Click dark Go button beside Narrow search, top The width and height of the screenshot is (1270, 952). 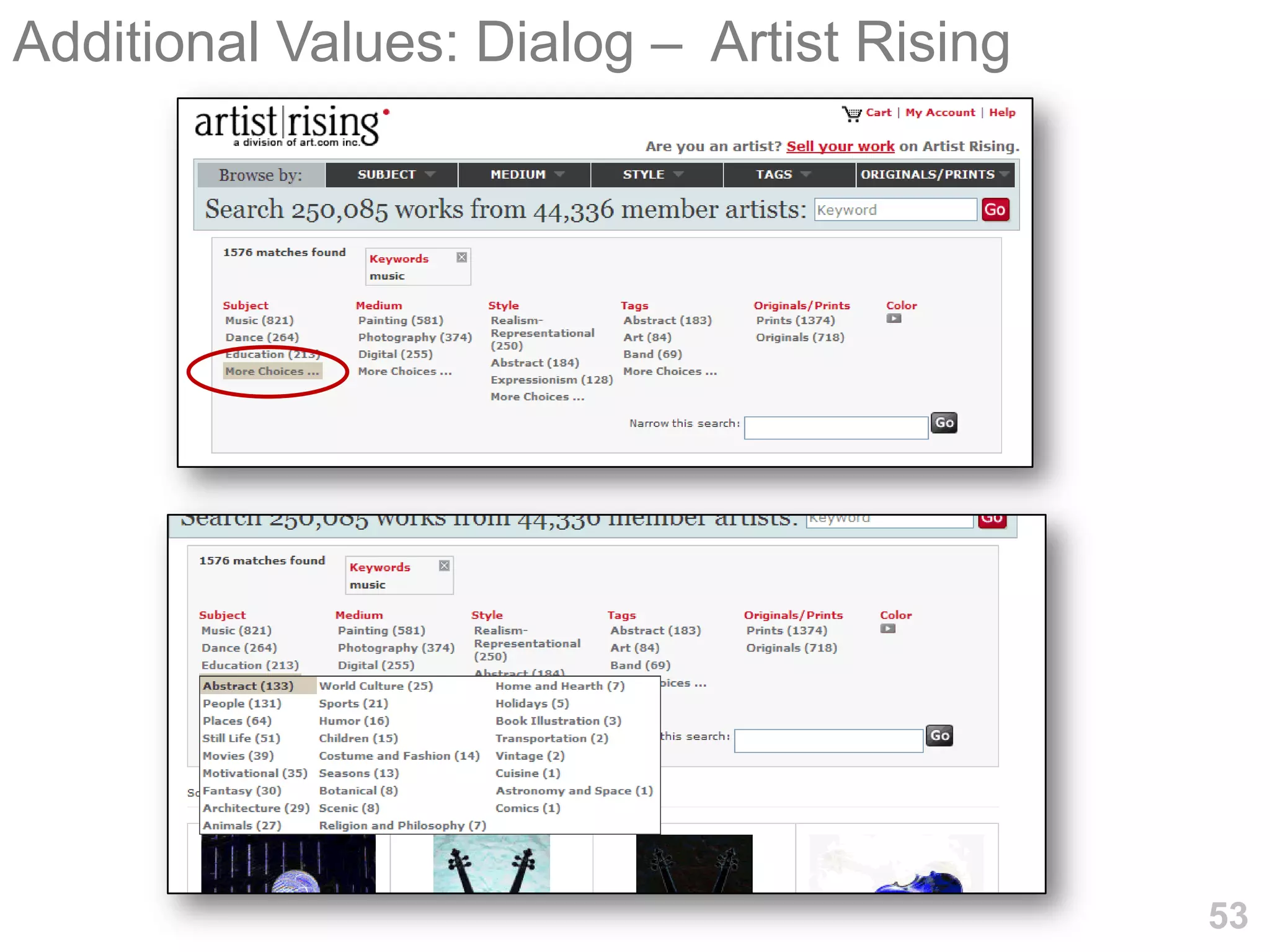(944, 423)
